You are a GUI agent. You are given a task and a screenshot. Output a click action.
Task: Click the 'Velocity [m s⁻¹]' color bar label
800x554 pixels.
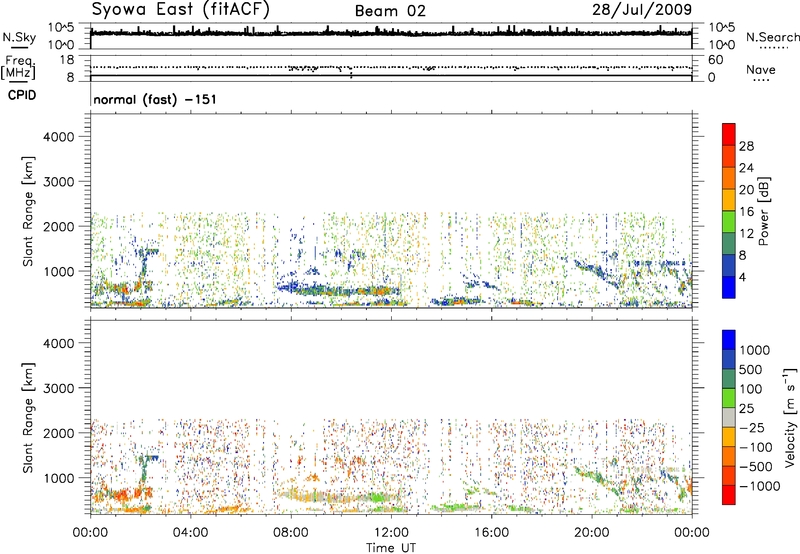[790, 417]
